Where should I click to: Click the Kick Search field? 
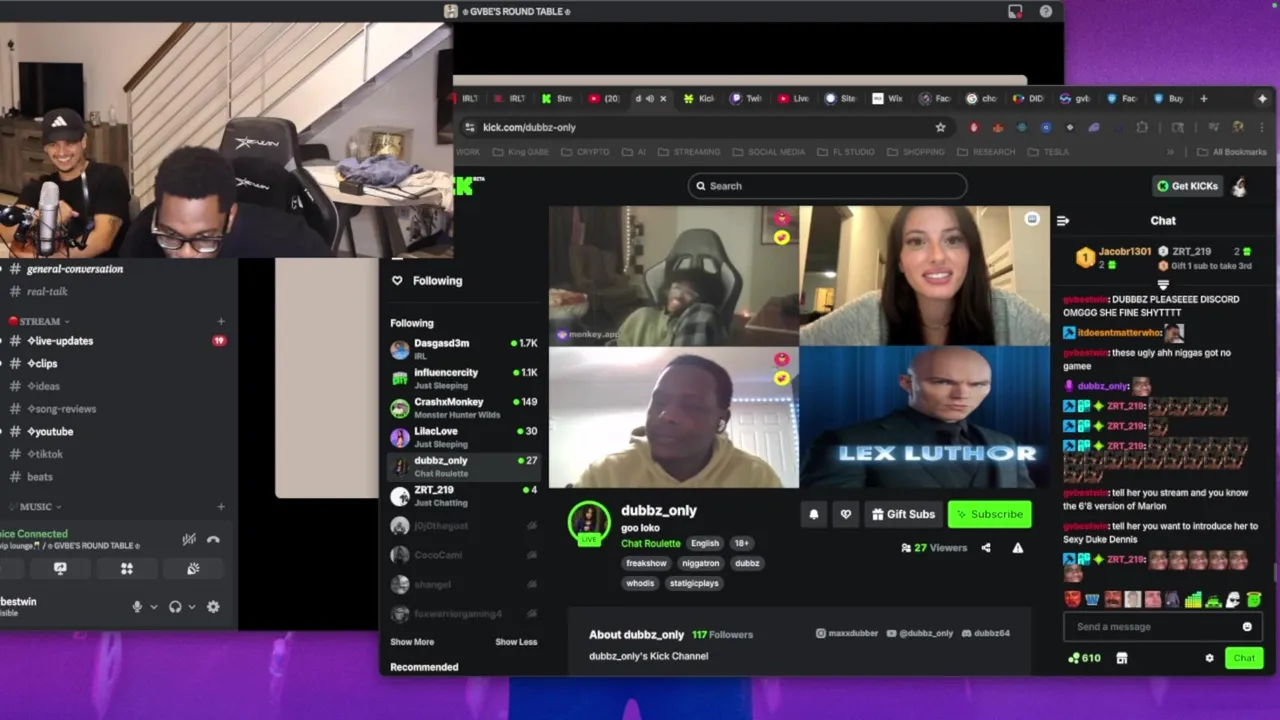[828, 186]
